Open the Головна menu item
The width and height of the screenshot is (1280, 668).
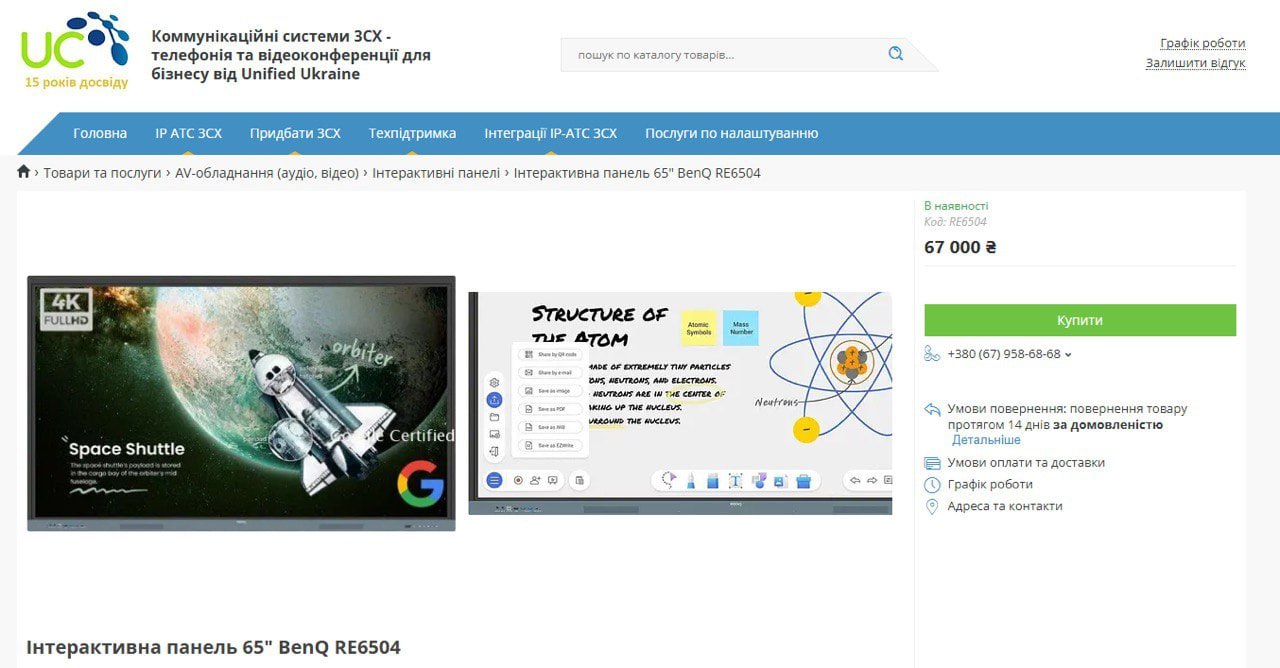coord(100,133)
